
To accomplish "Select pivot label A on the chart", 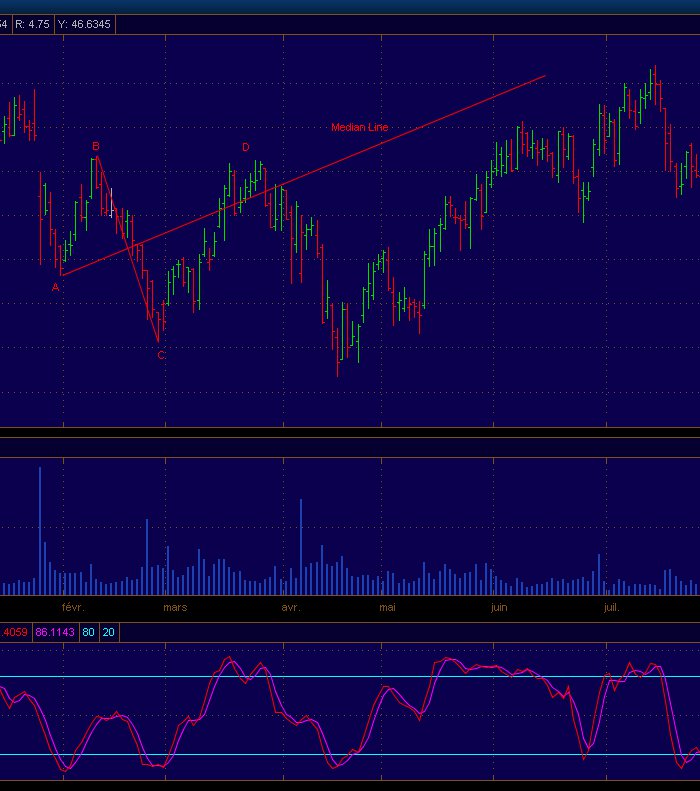I will (55, 288).
